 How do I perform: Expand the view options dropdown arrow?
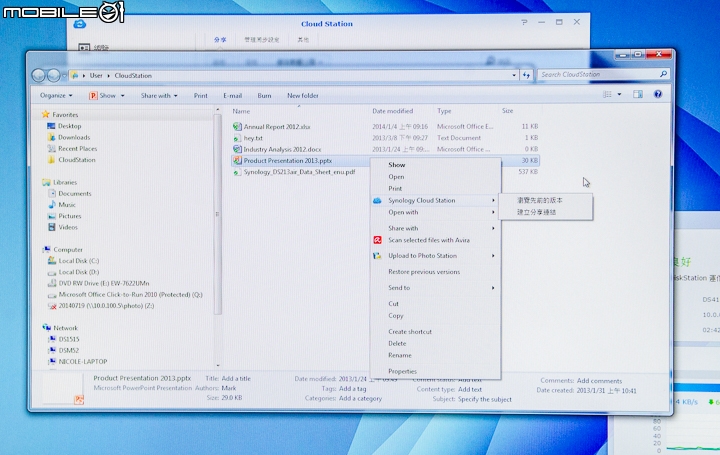(x=619, y=94)
